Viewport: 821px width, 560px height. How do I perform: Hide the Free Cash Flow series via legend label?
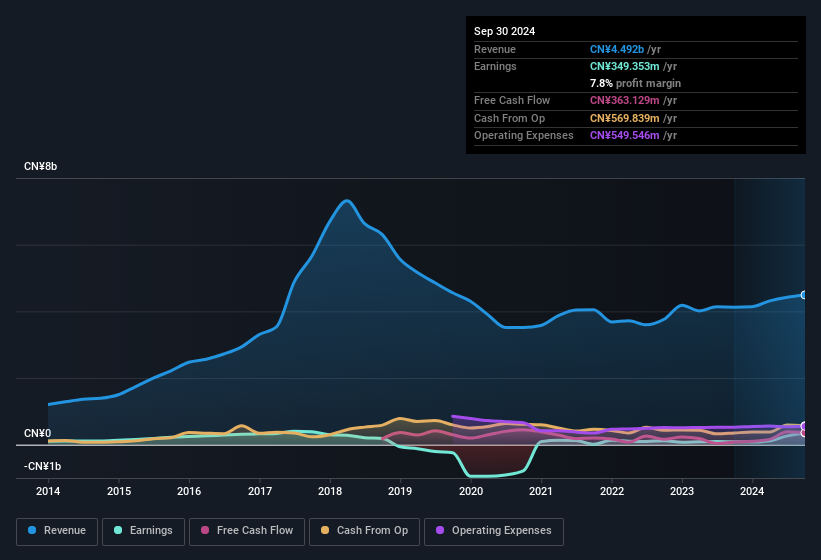pos(255,531)
